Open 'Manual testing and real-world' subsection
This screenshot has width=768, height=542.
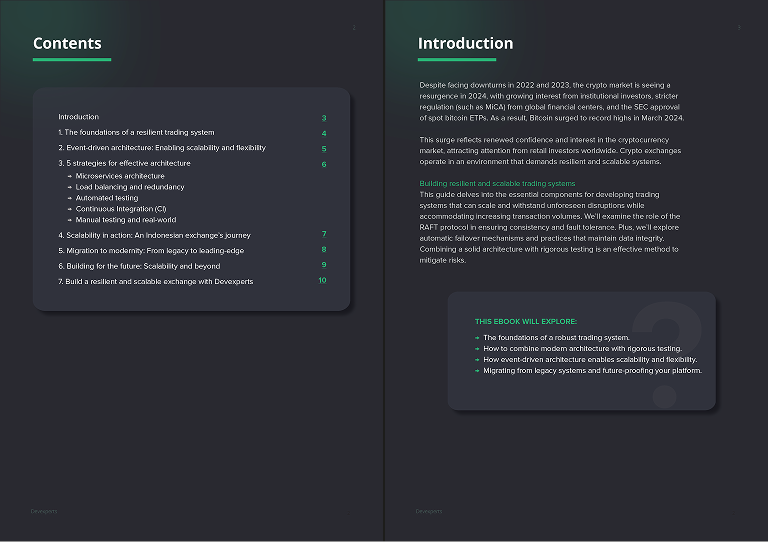point(126,220)
